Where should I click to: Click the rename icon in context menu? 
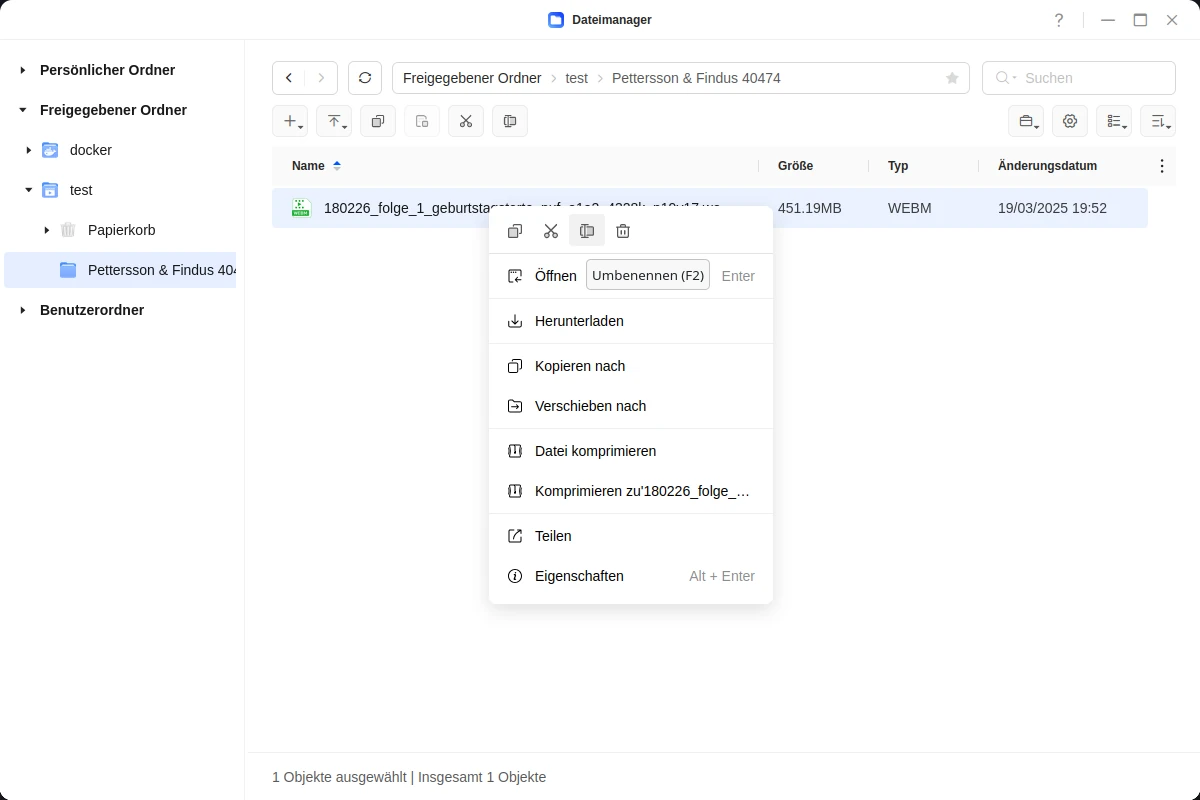tap(587, 231)
